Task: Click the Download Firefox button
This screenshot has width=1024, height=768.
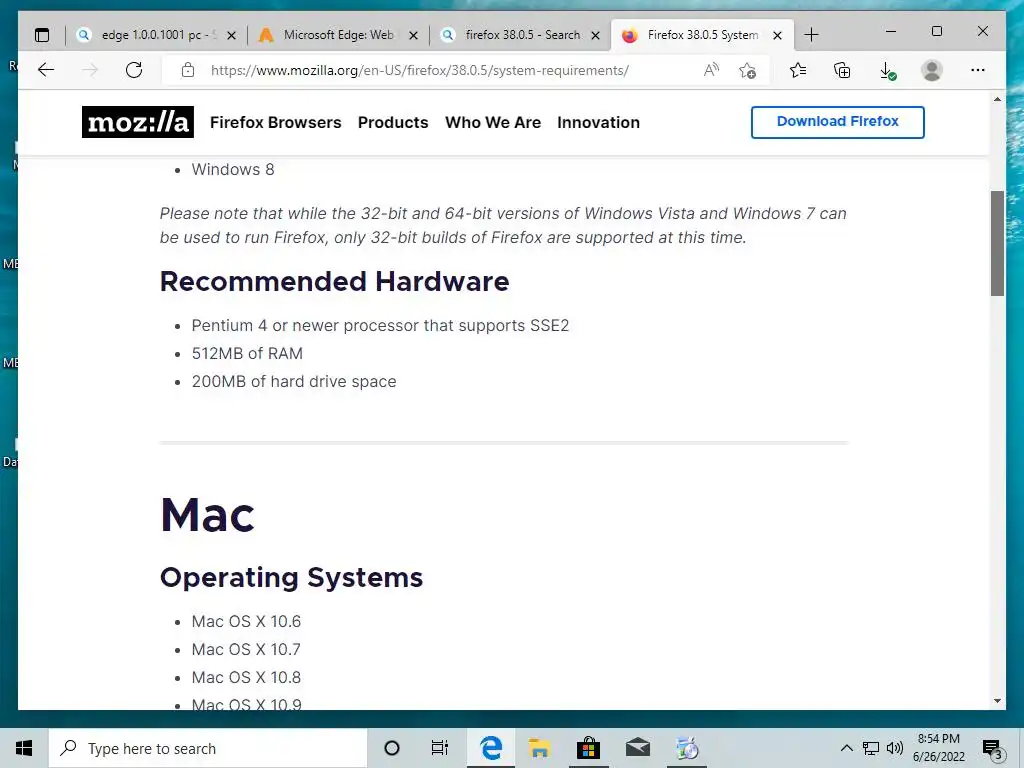Action: click(x=838, y=122)
